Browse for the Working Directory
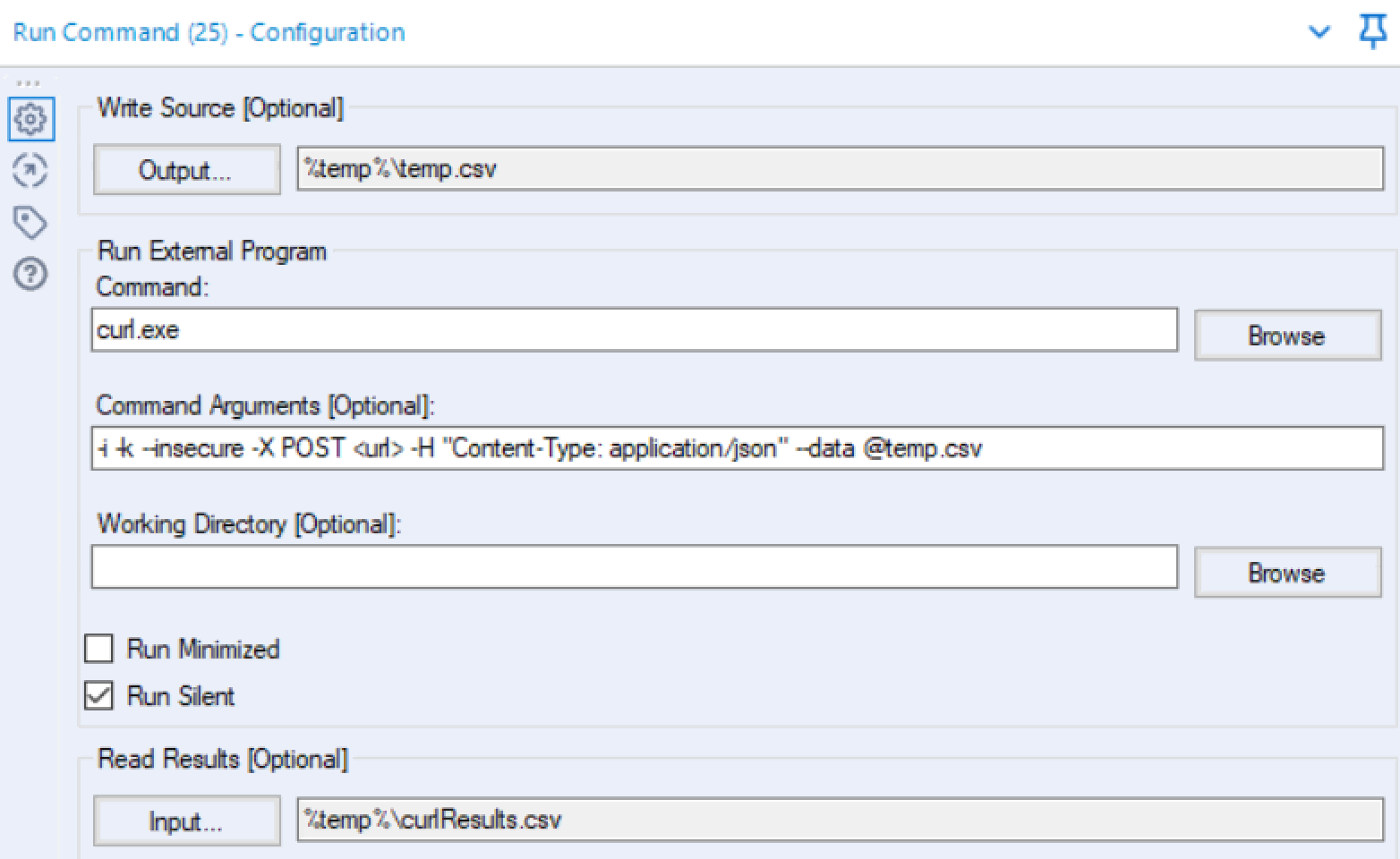 1286,573
